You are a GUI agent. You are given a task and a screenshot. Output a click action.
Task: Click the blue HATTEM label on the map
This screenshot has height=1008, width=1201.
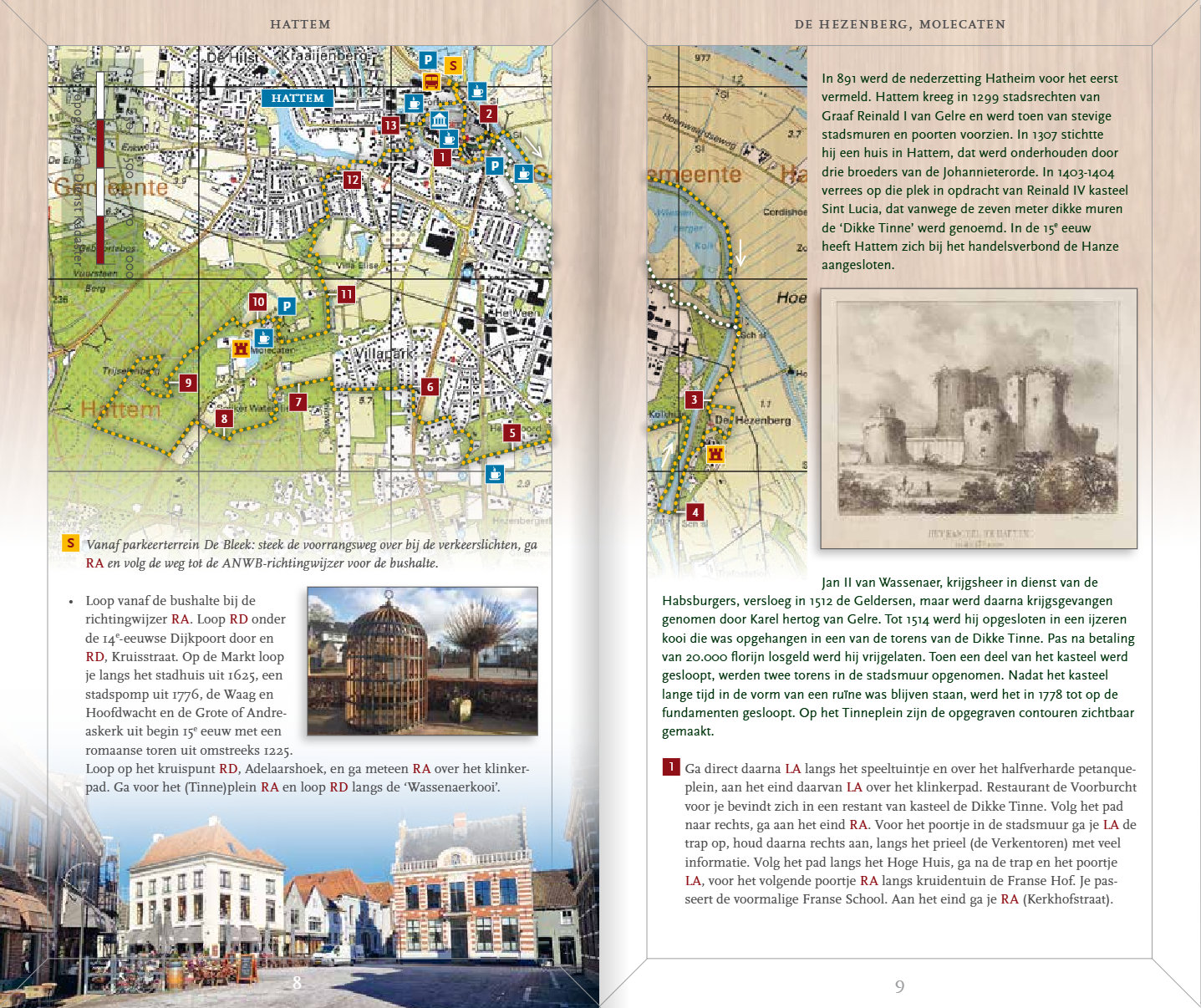pos(298,98)
